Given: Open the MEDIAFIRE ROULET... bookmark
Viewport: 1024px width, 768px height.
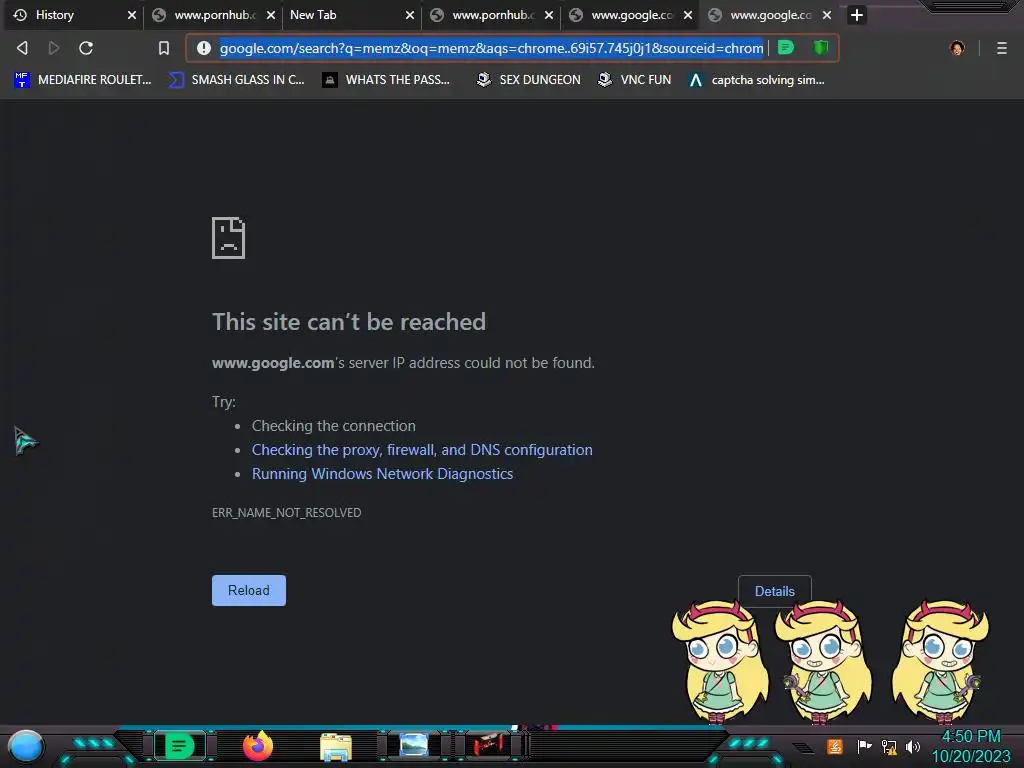Looking at the screenshot, I should click(x=82, y=80).
